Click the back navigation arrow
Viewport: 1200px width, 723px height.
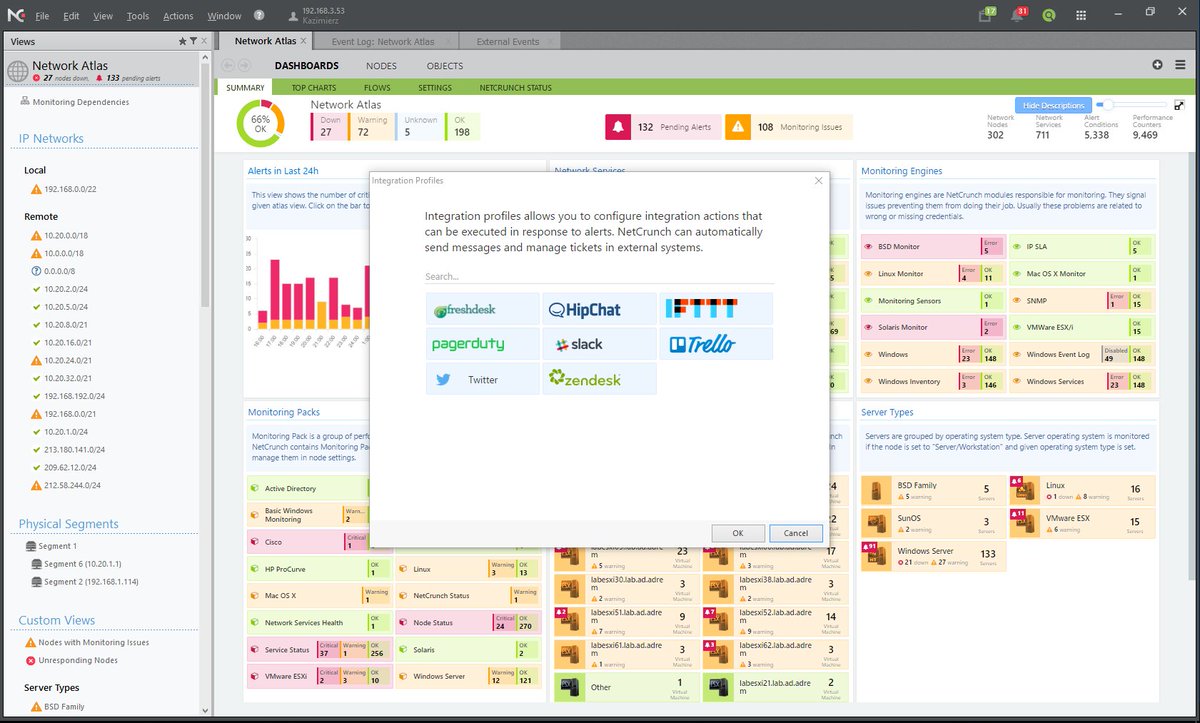click(230, 66)
